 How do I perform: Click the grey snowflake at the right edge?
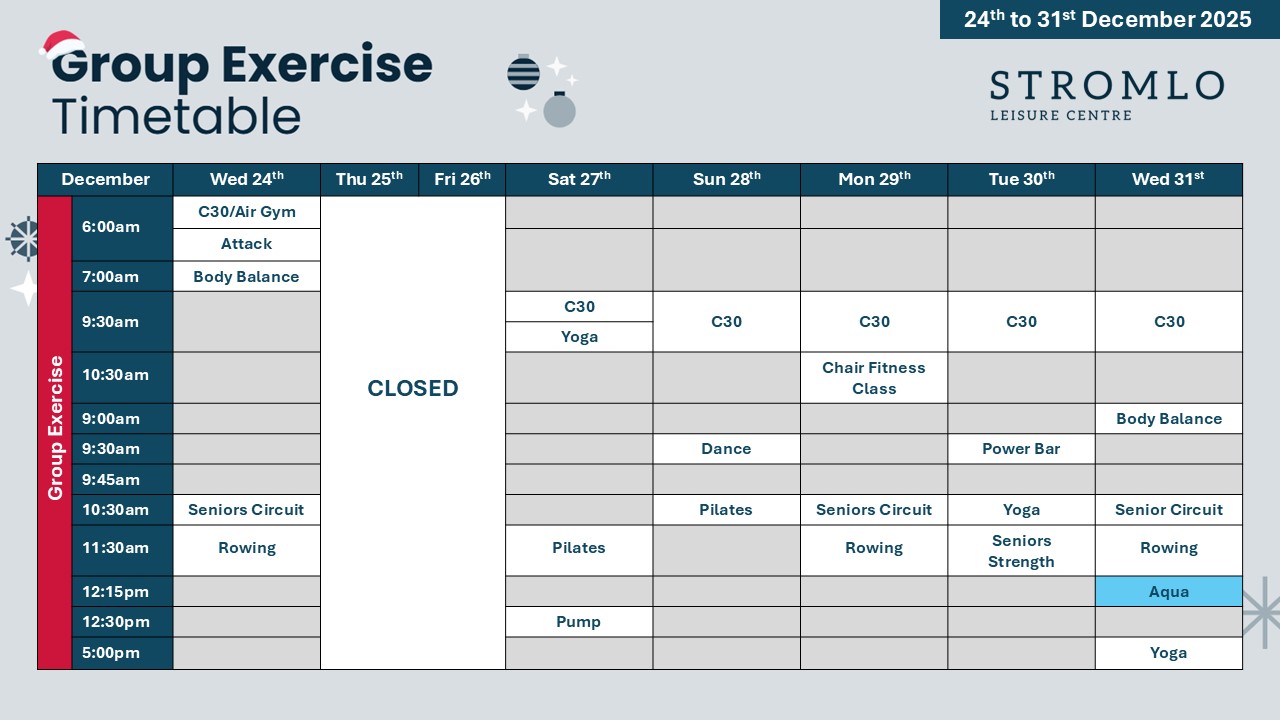[1261, 612]
